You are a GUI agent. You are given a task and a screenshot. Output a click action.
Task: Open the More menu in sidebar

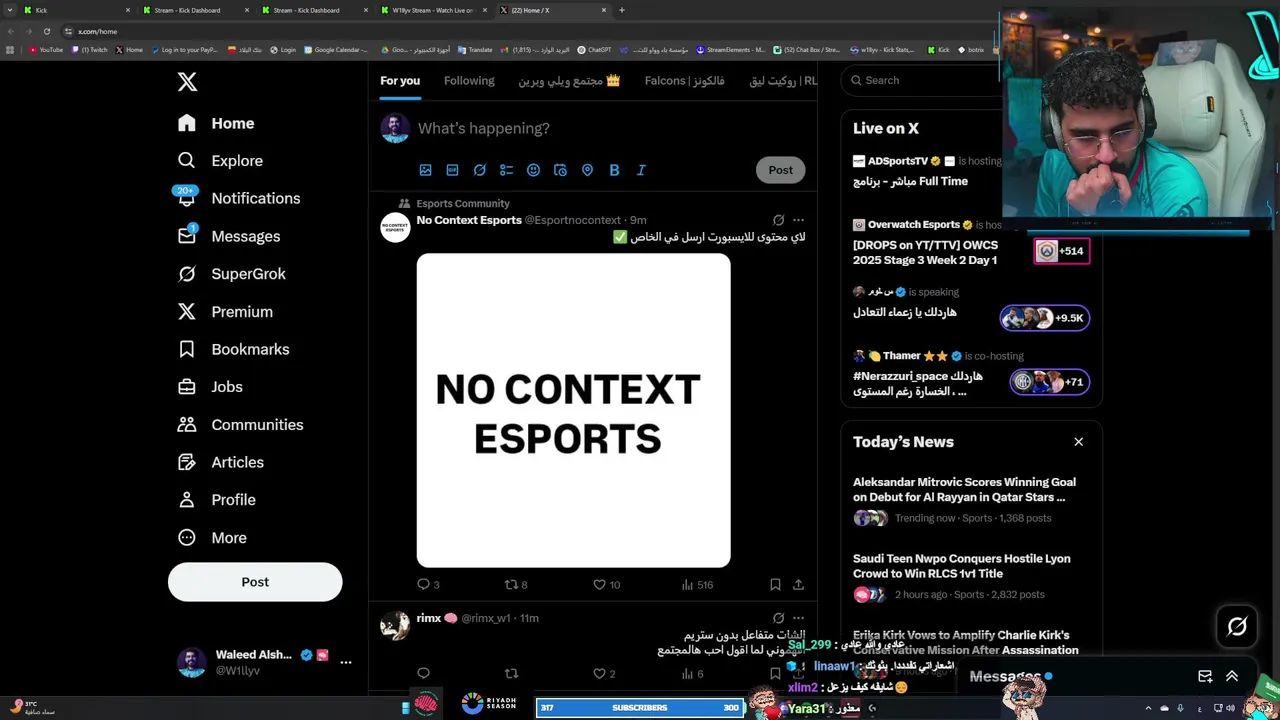coord(212,538)
